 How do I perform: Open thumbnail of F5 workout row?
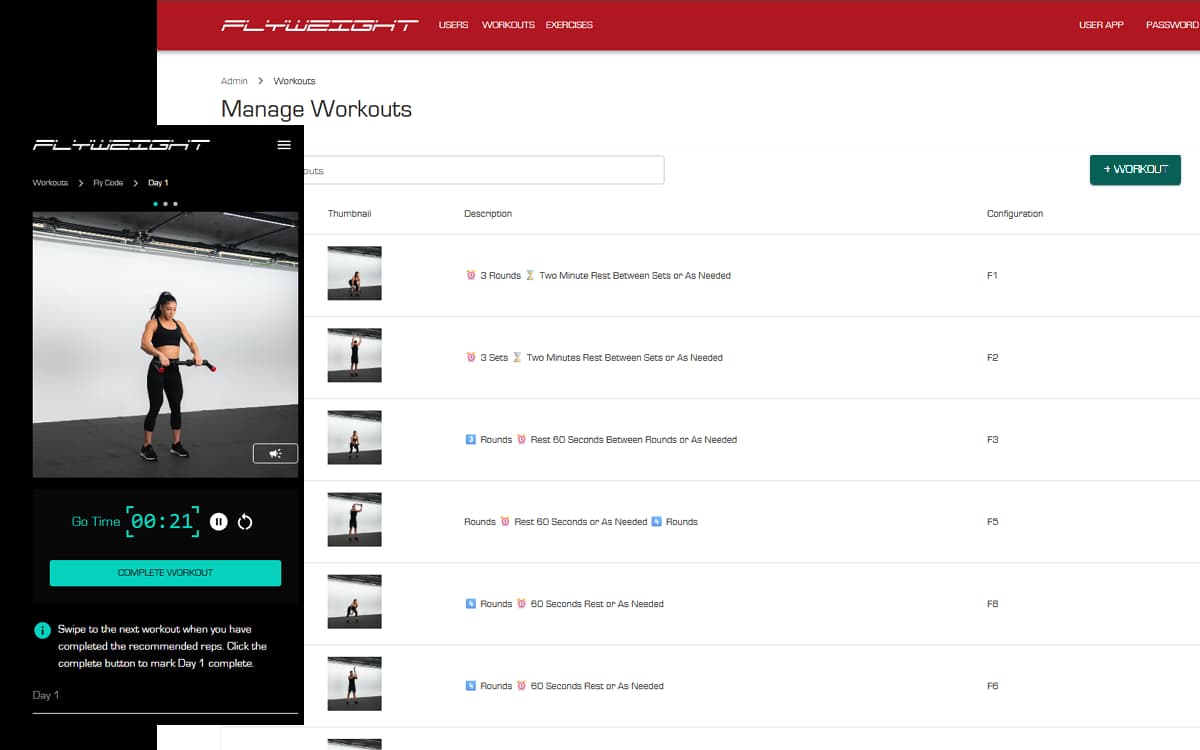tap(354, 519)
